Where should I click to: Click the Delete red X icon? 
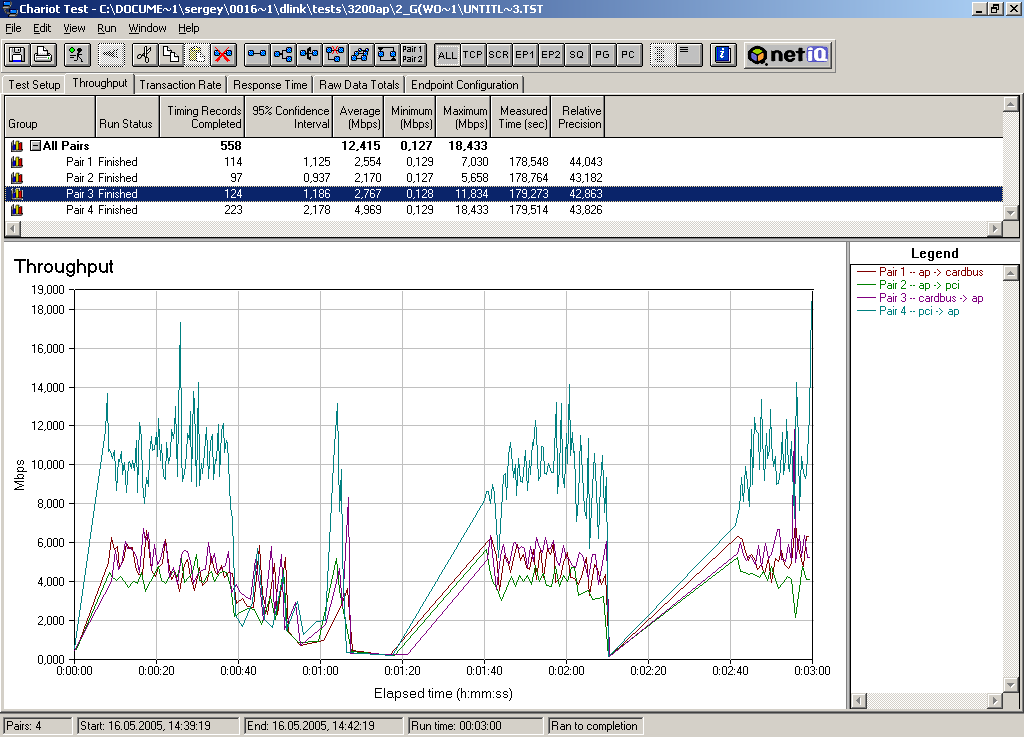pos(222,54)
